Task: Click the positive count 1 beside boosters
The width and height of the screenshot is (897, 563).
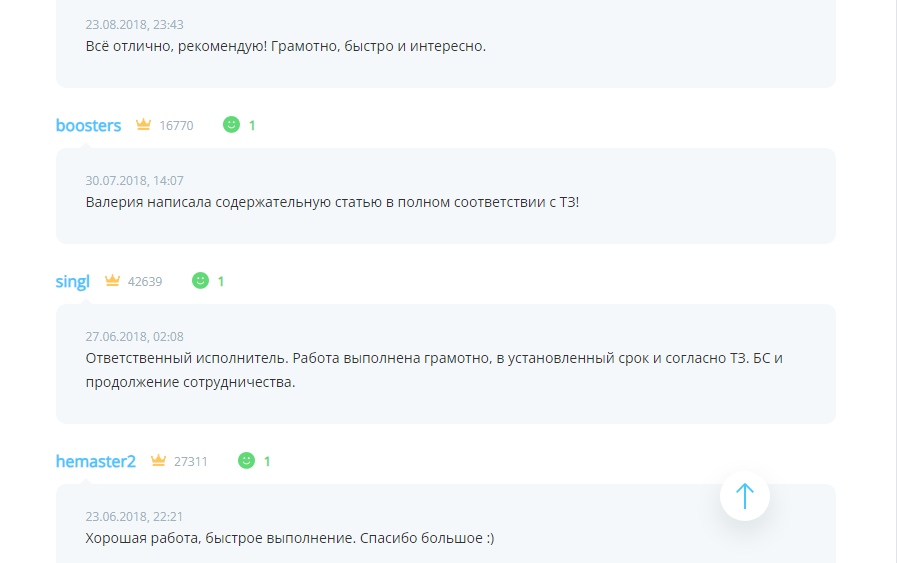Action: click(x=252, y=125)
